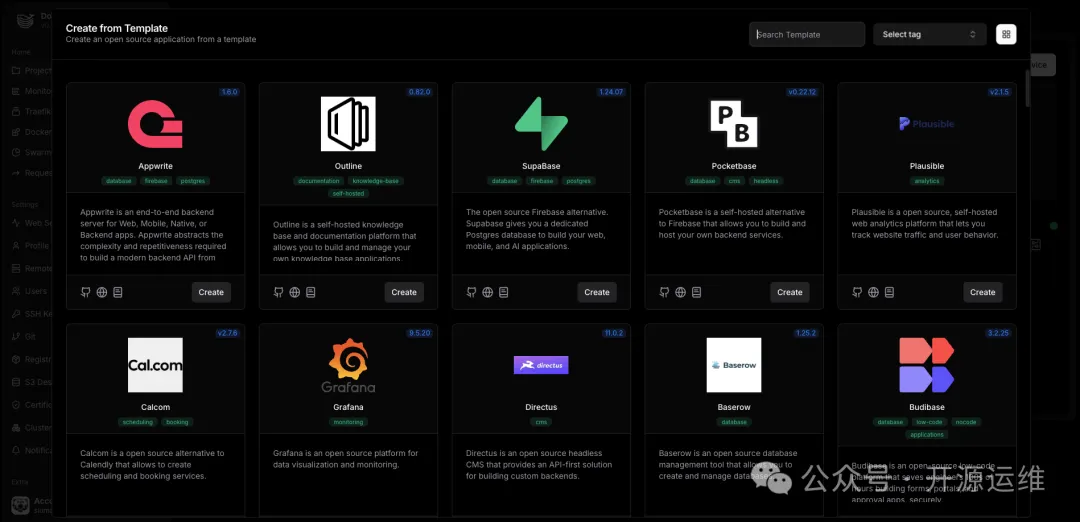Screen dimensions: 1080x522
Task: Open Outline website globe icon
Action: pos(295,292)
